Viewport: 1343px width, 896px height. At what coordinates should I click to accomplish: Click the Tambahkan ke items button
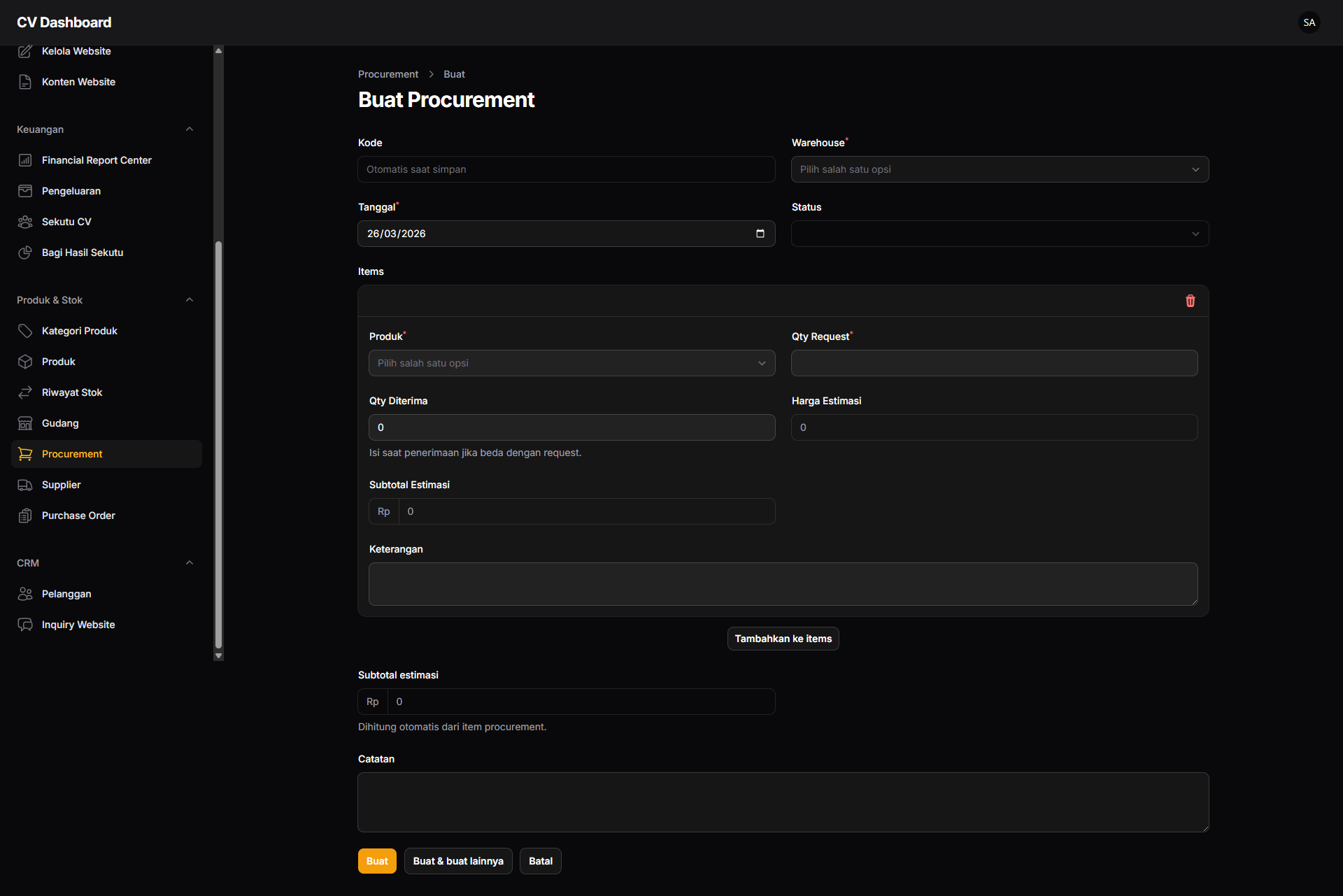pos(783,639)
